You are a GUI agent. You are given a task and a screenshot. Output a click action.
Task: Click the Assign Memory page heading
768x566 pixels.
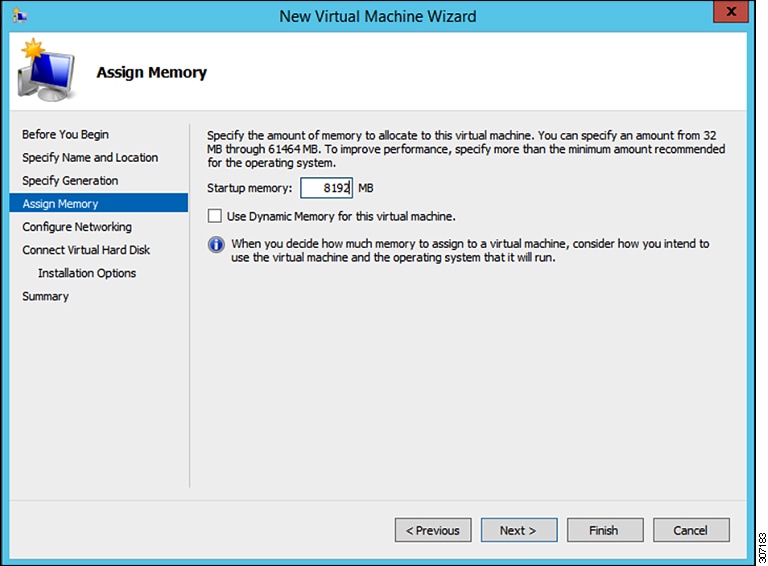tap(151, 72)
